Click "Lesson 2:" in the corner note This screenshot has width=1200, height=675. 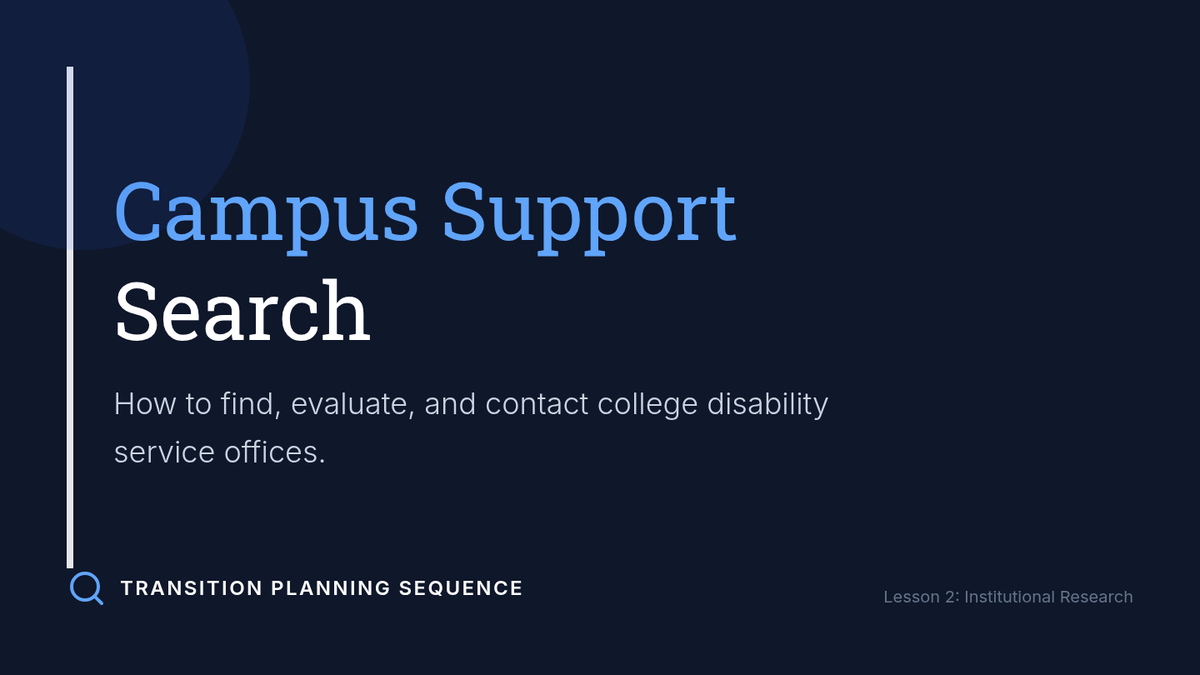[920, 597]
